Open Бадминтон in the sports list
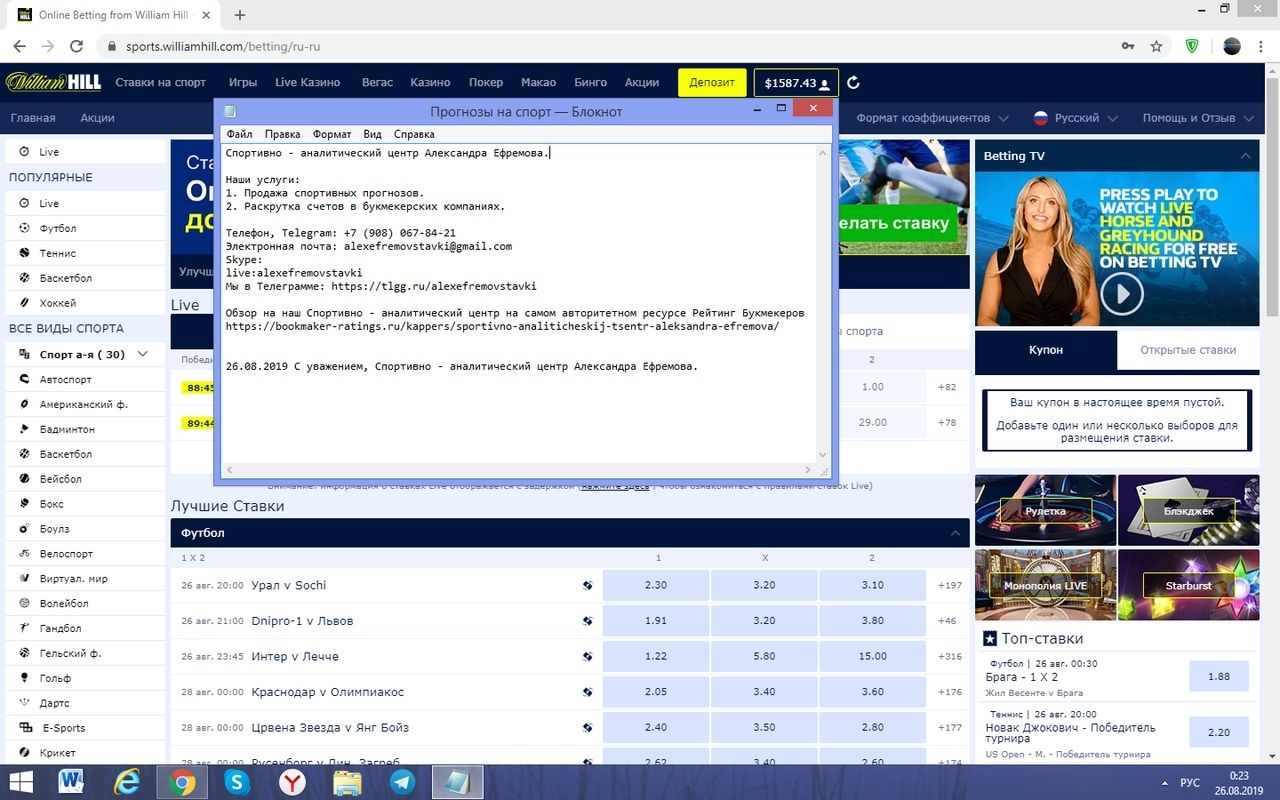 coord(85,429)
